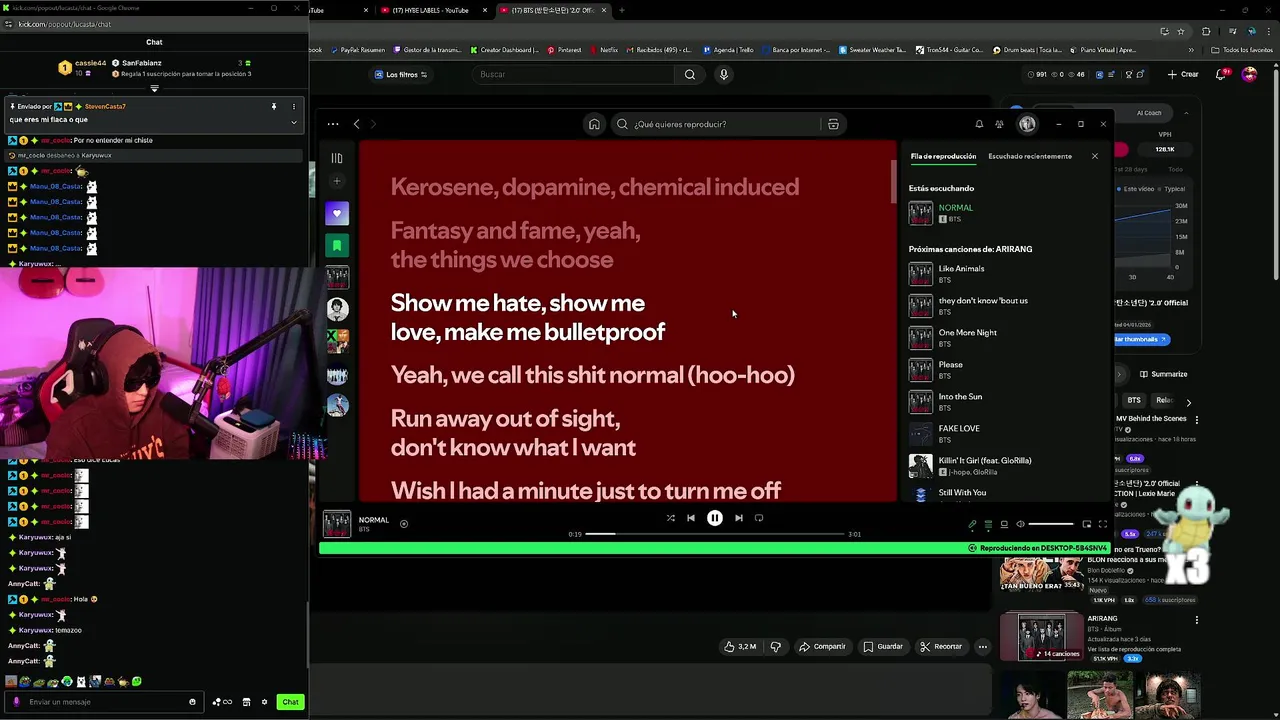Open emoji picker in Kick chat input
The image size is (1280, 720).
[192, 702]
